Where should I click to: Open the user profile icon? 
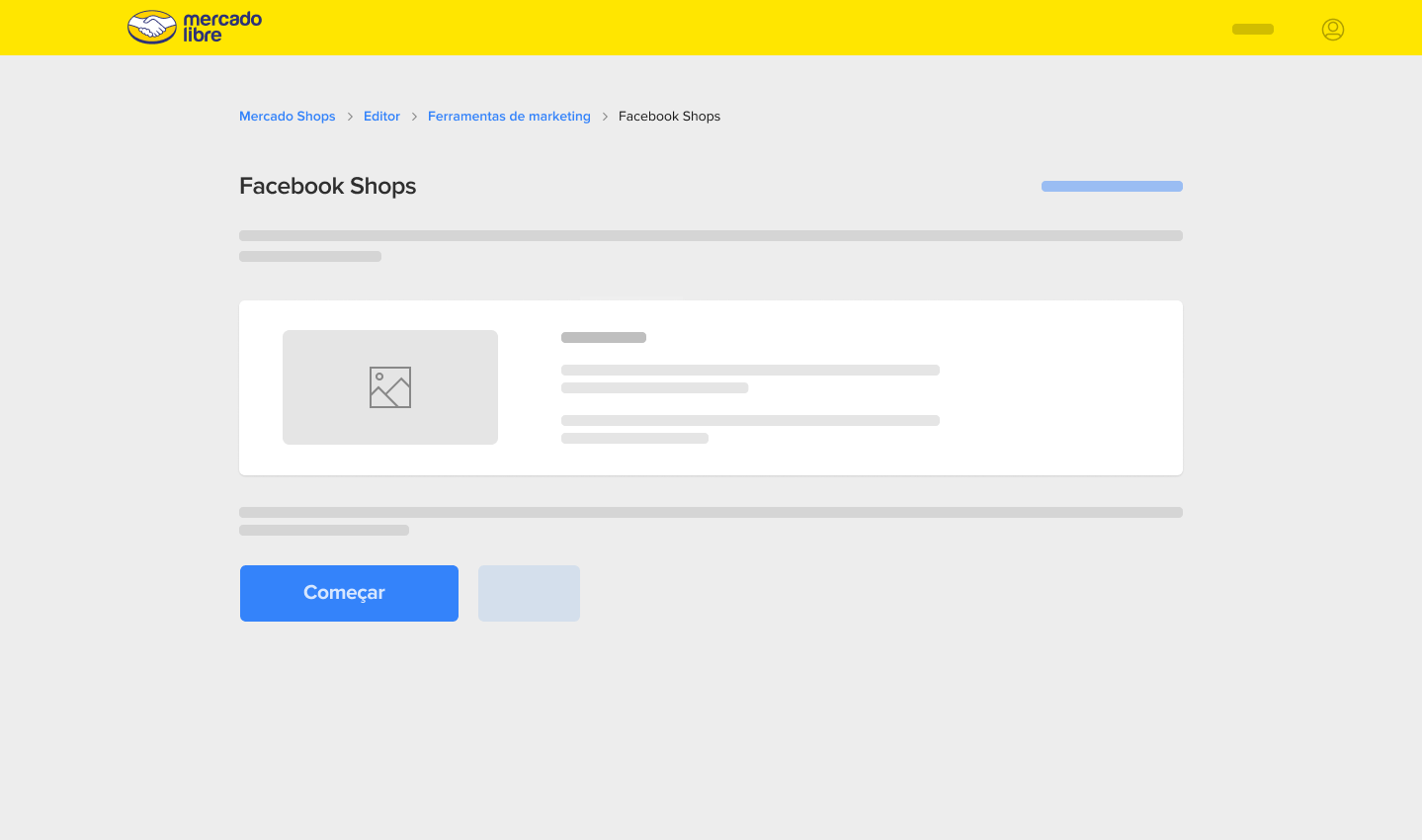pyautogui.click(x=1333, y=30)
